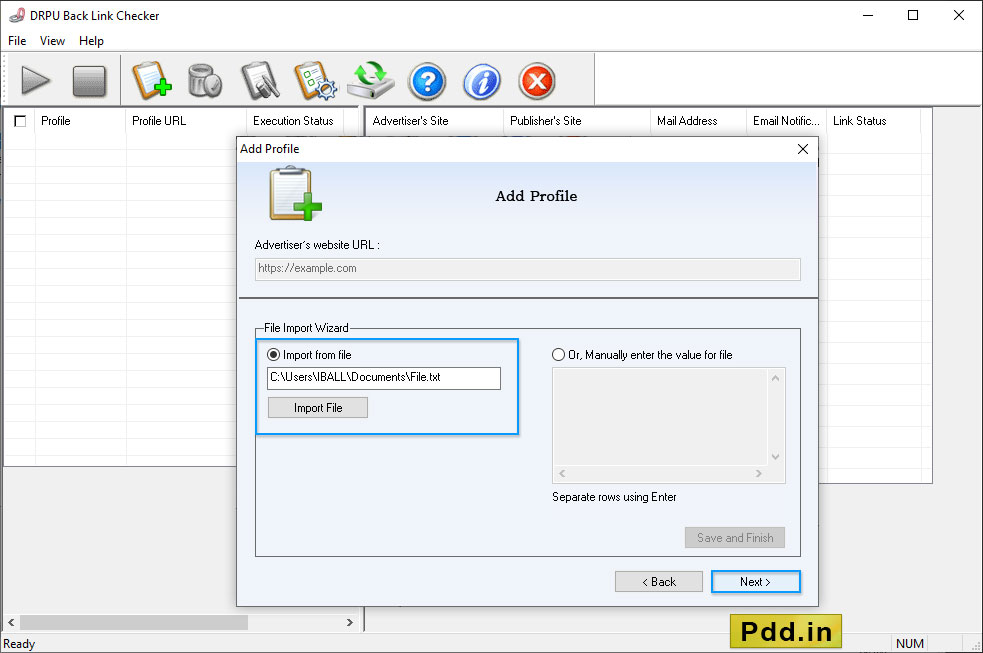Close the Add Profile dialog
This screenshot has height=653, width=983.
(x=802, y=149)
